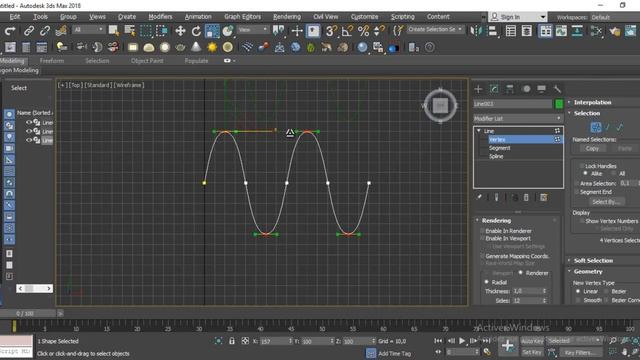640x360 pixels.
Task: Toggle the Angle Snap icon
Action: tap(347, 31)
